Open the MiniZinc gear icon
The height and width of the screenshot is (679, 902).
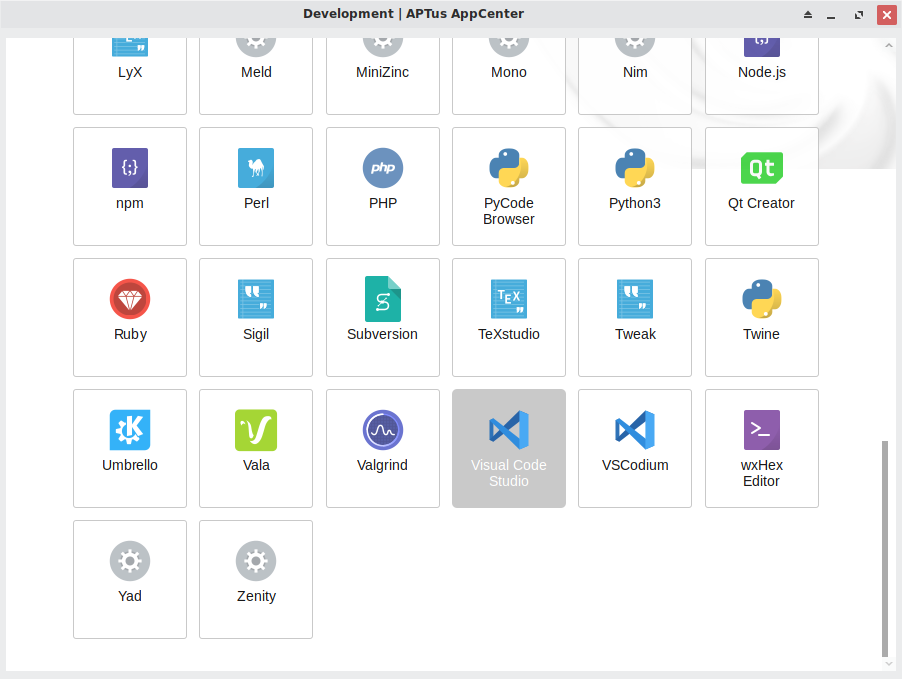(383, 47)
